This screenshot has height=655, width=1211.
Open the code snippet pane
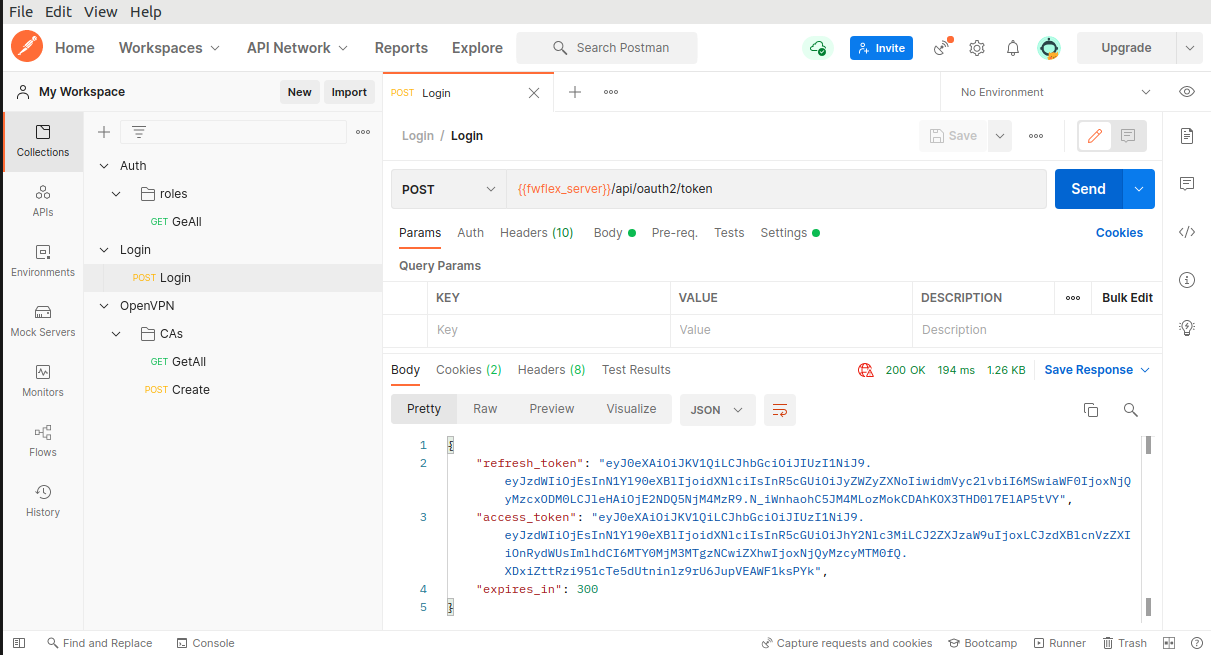click(x=1187, y=232)
